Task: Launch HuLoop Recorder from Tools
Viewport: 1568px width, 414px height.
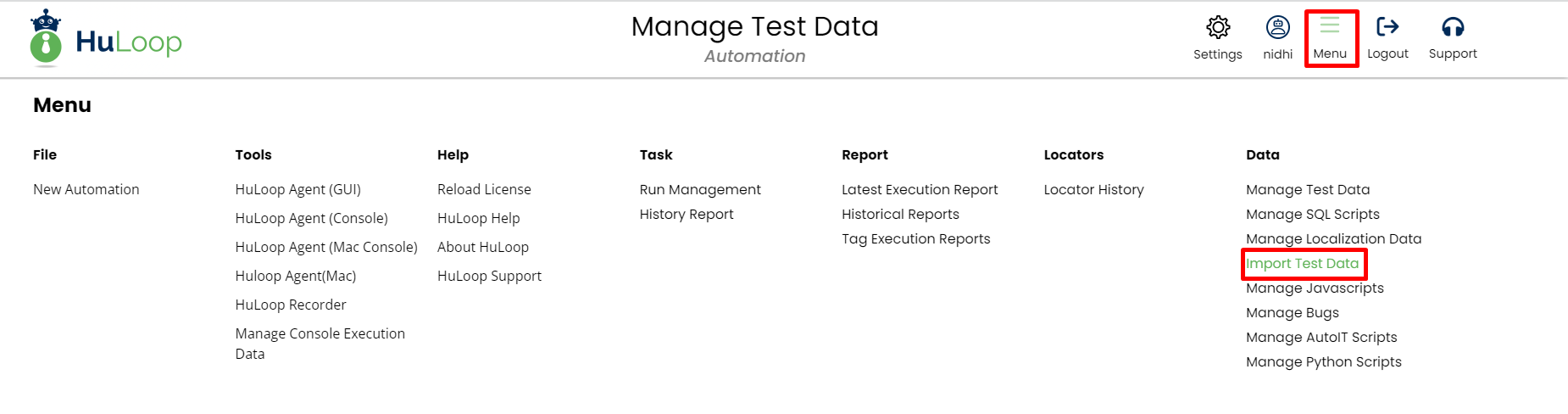Action: [x=291, y=305]
